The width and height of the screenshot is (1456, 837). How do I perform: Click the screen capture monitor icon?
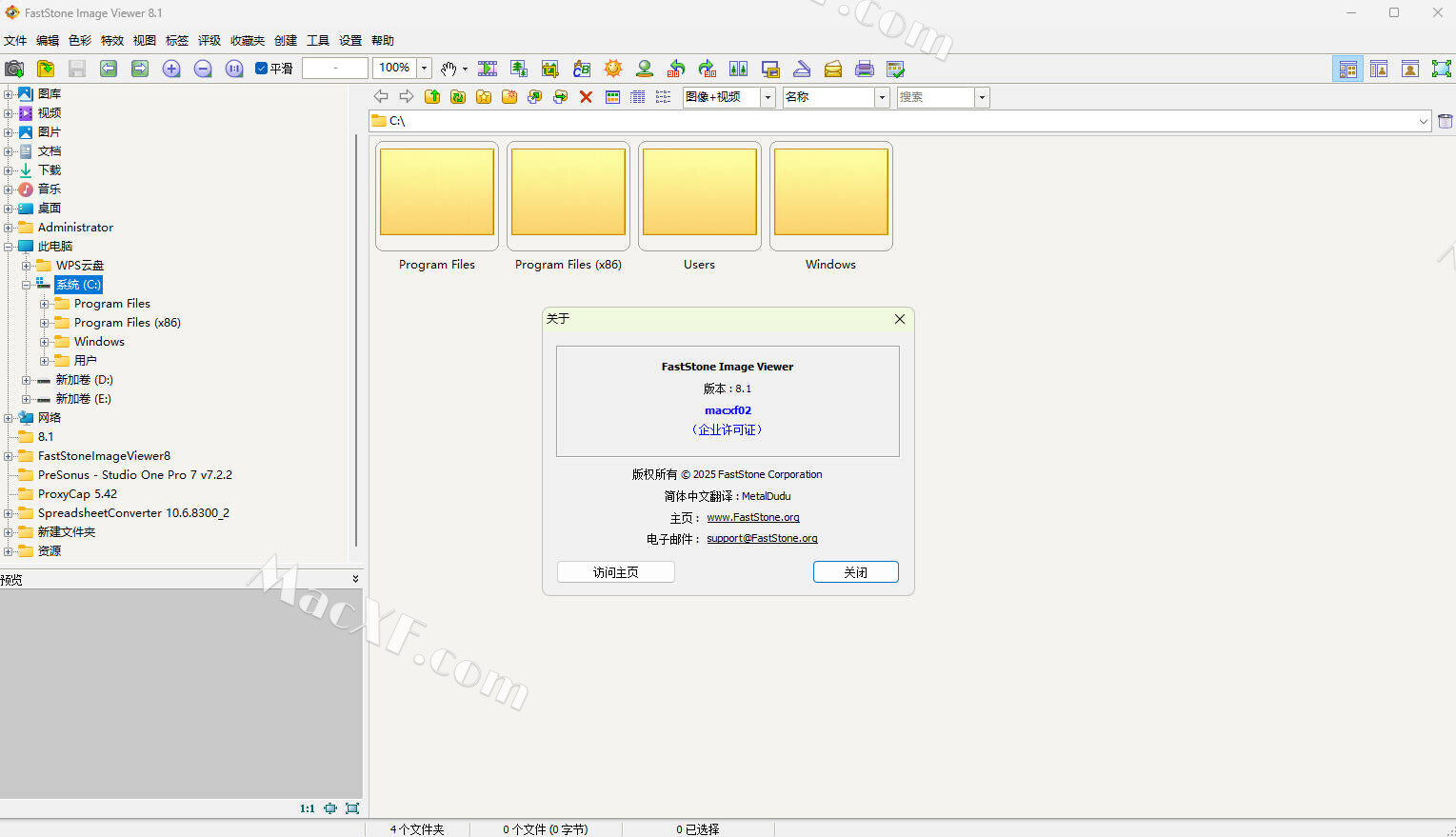pos(770,69)
